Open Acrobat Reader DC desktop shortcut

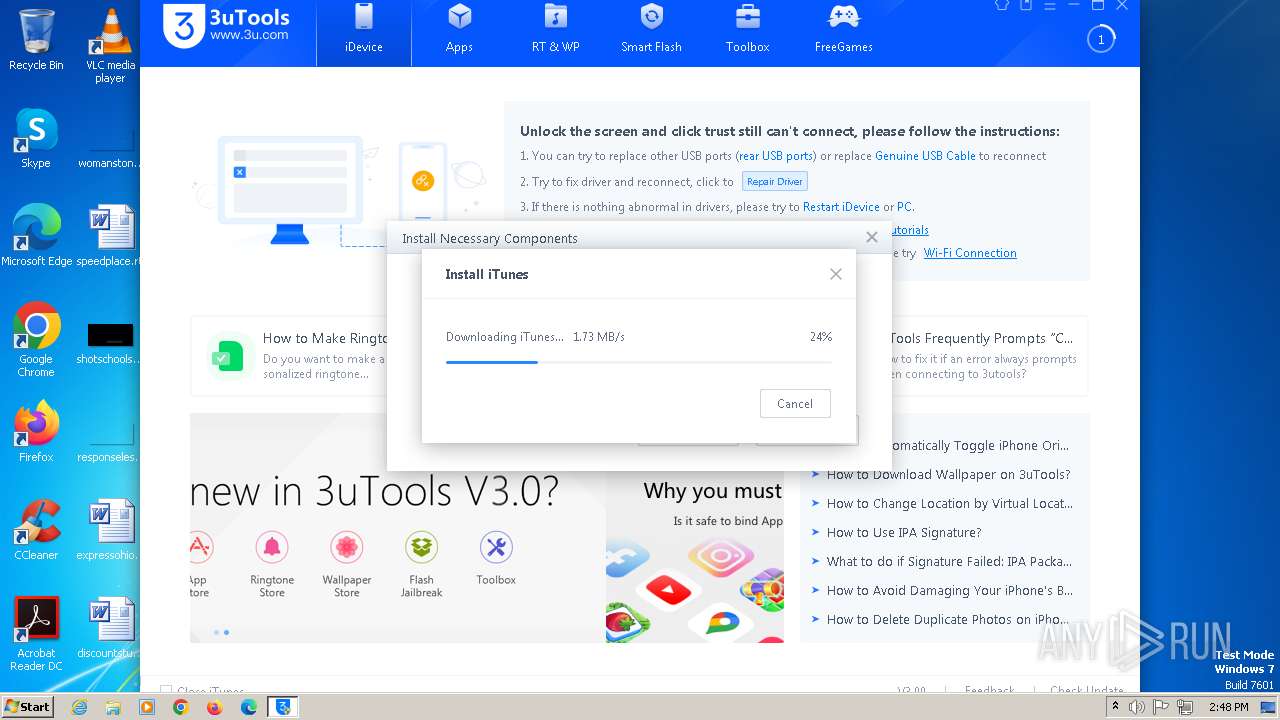click(36, 635)
